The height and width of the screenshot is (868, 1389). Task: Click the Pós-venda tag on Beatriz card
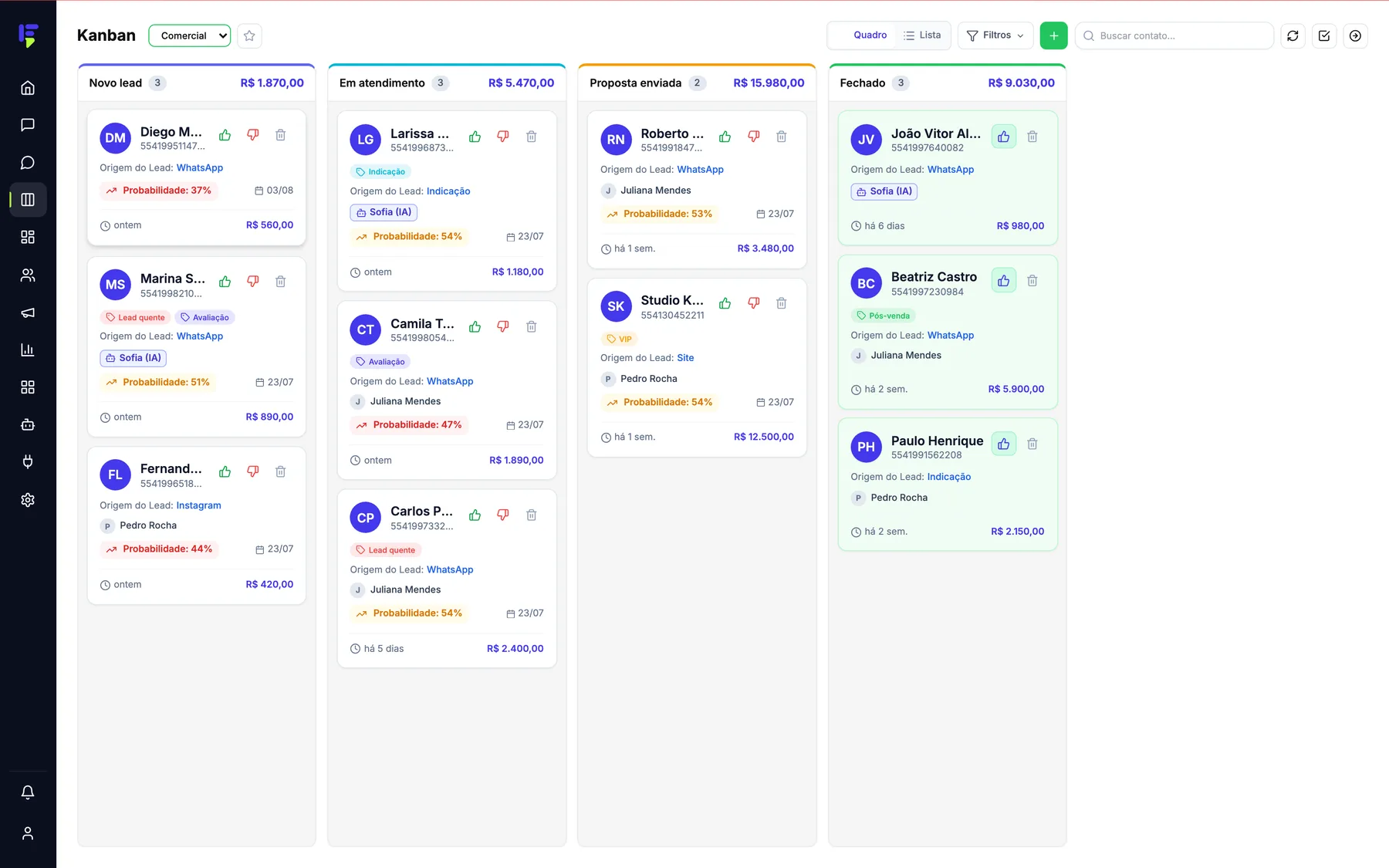click(883, 316)
